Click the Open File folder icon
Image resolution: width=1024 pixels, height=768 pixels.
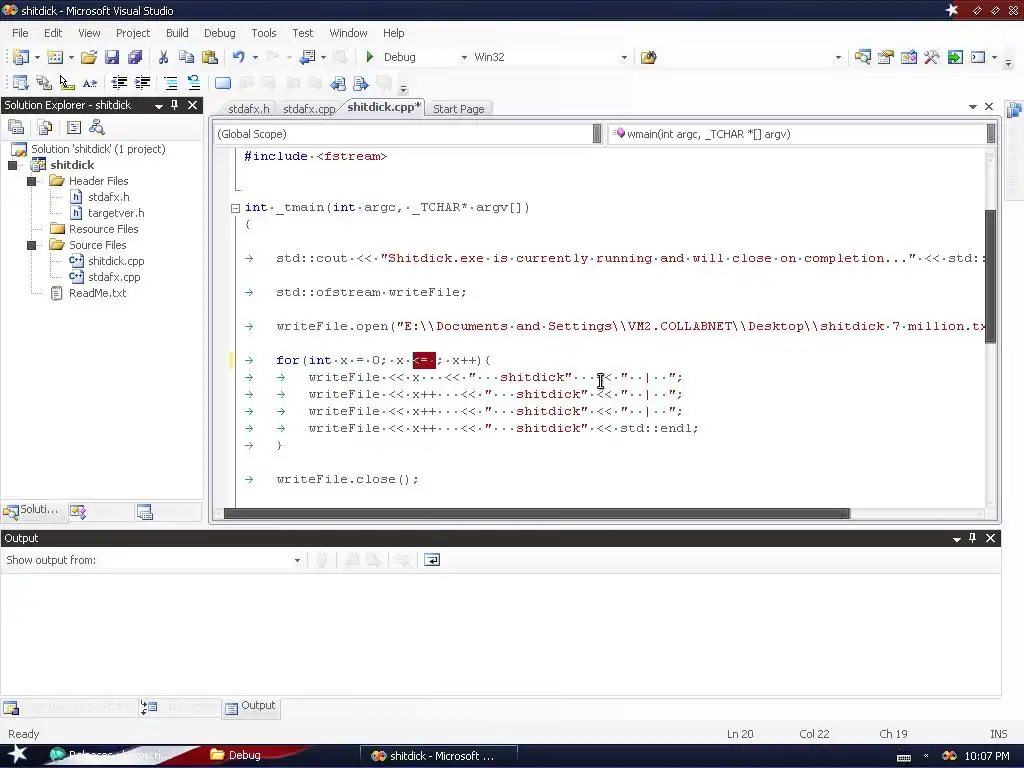(89, 57)
